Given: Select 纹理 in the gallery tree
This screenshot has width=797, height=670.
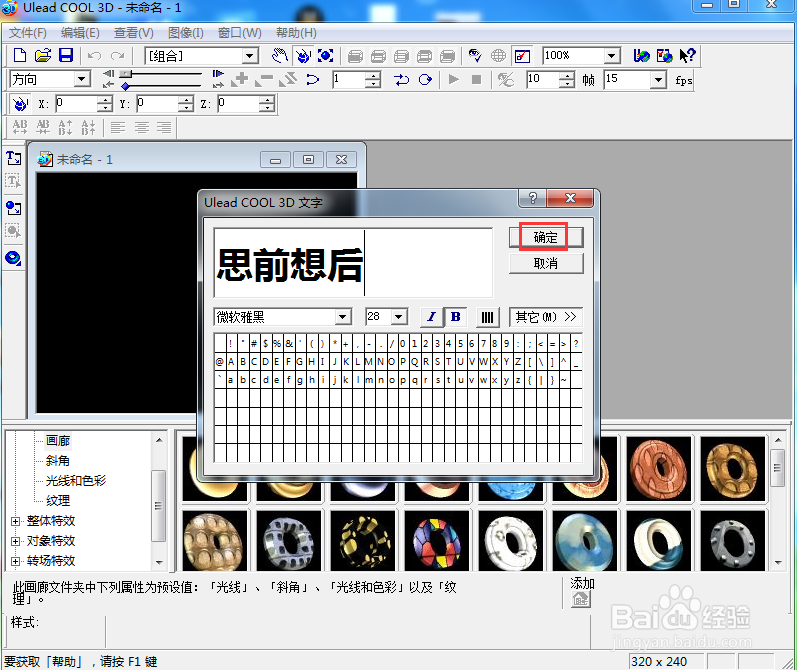Looking at the screenshot, I should point(57,501).
